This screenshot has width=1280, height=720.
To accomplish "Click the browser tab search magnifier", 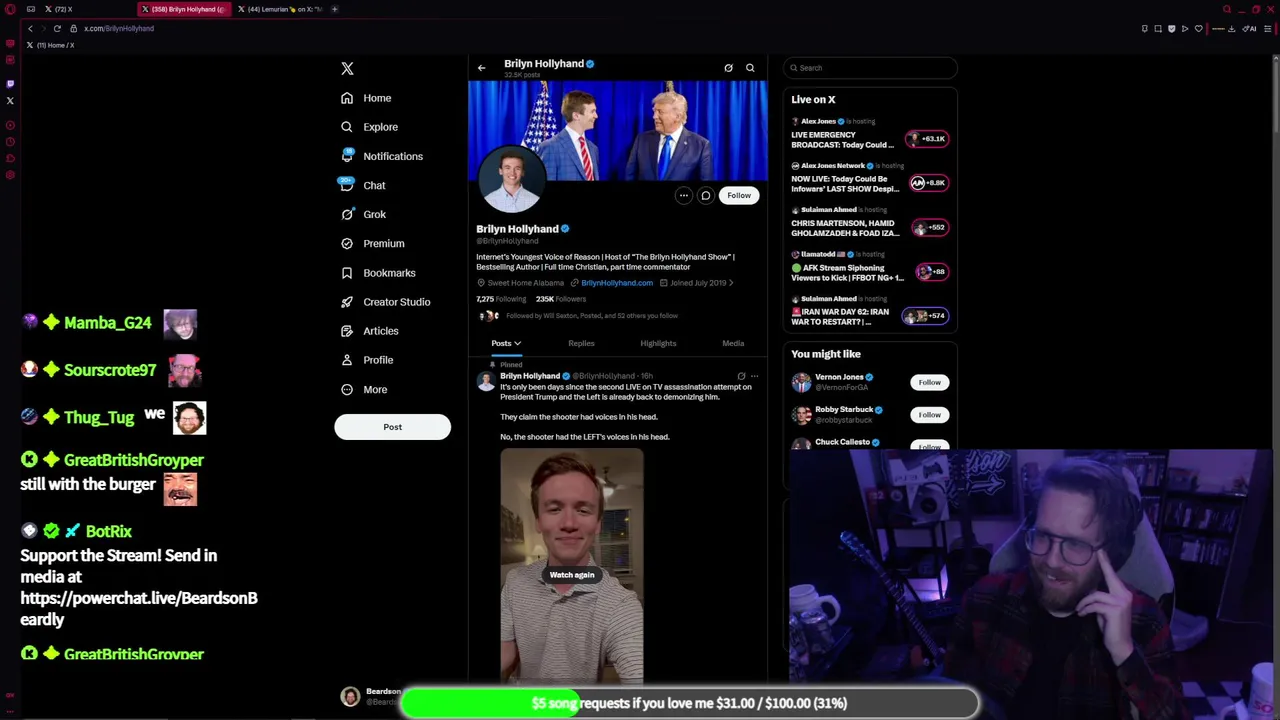I will coord(1227,9).
